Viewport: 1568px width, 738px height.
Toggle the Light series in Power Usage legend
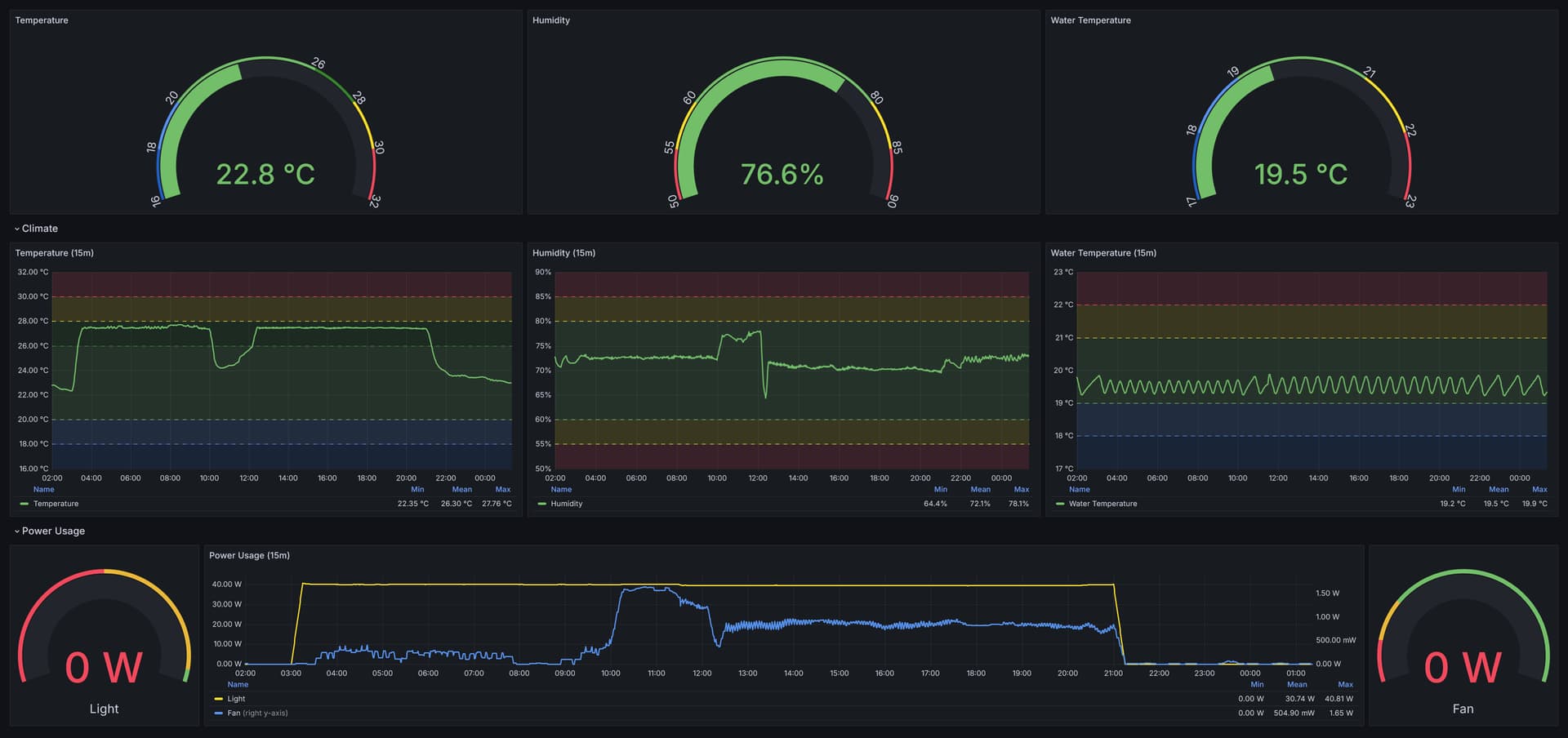point(236,699)
